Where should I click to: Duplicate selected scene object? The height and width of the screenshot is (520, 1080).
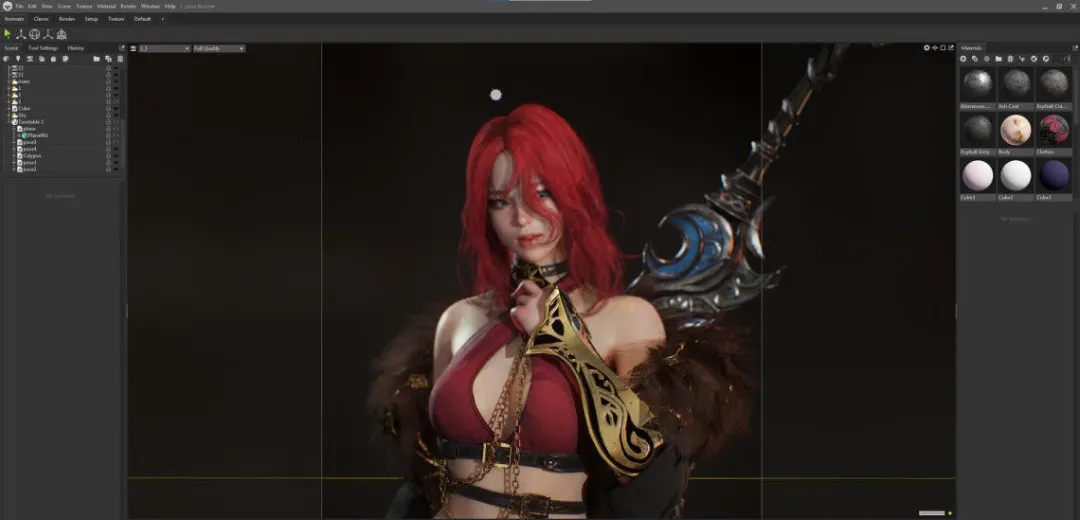pos(108,59)
